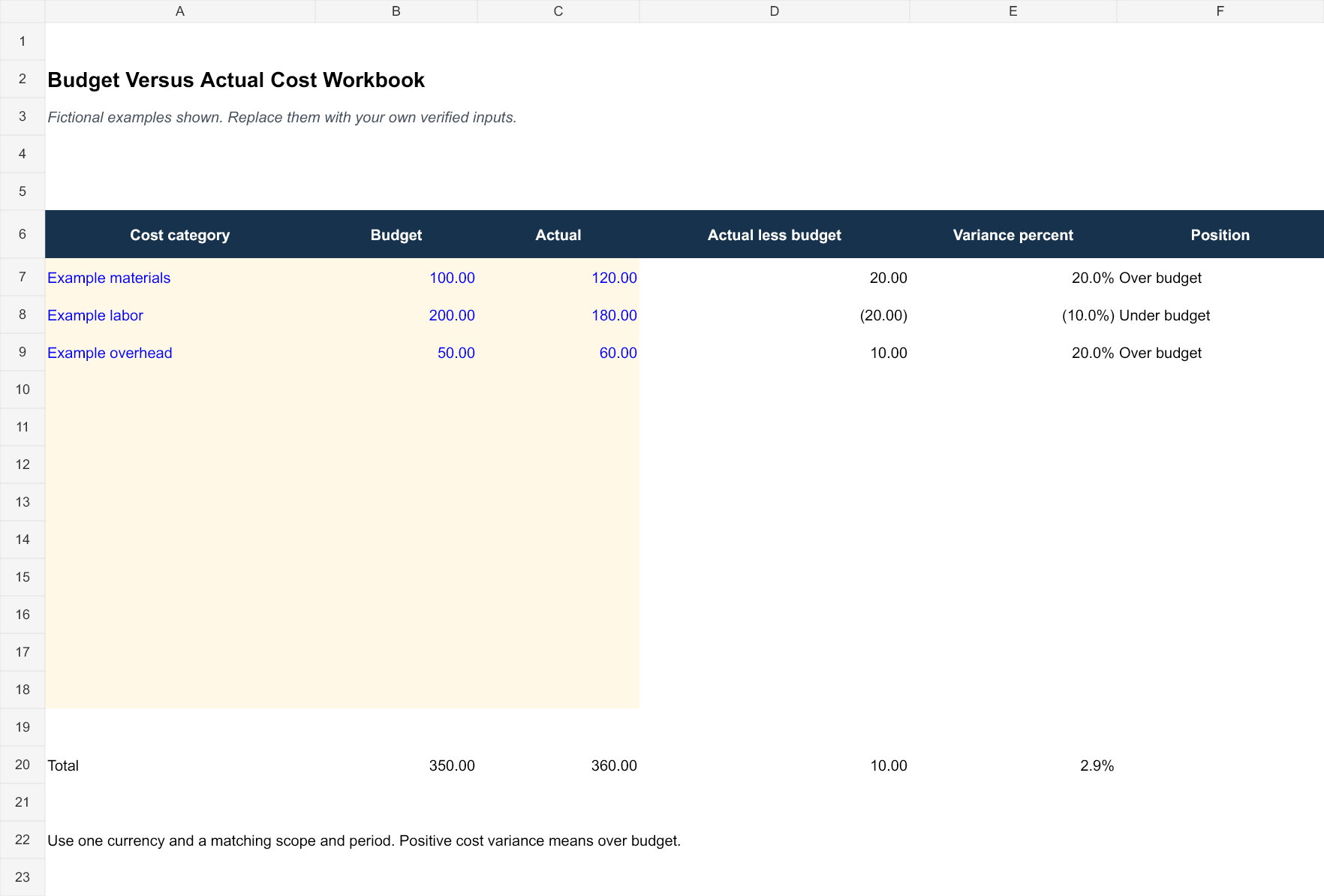This screenshot has width=1324, height=896.
Task: Click the 'Budget' header cell
Action: [396, 234]
